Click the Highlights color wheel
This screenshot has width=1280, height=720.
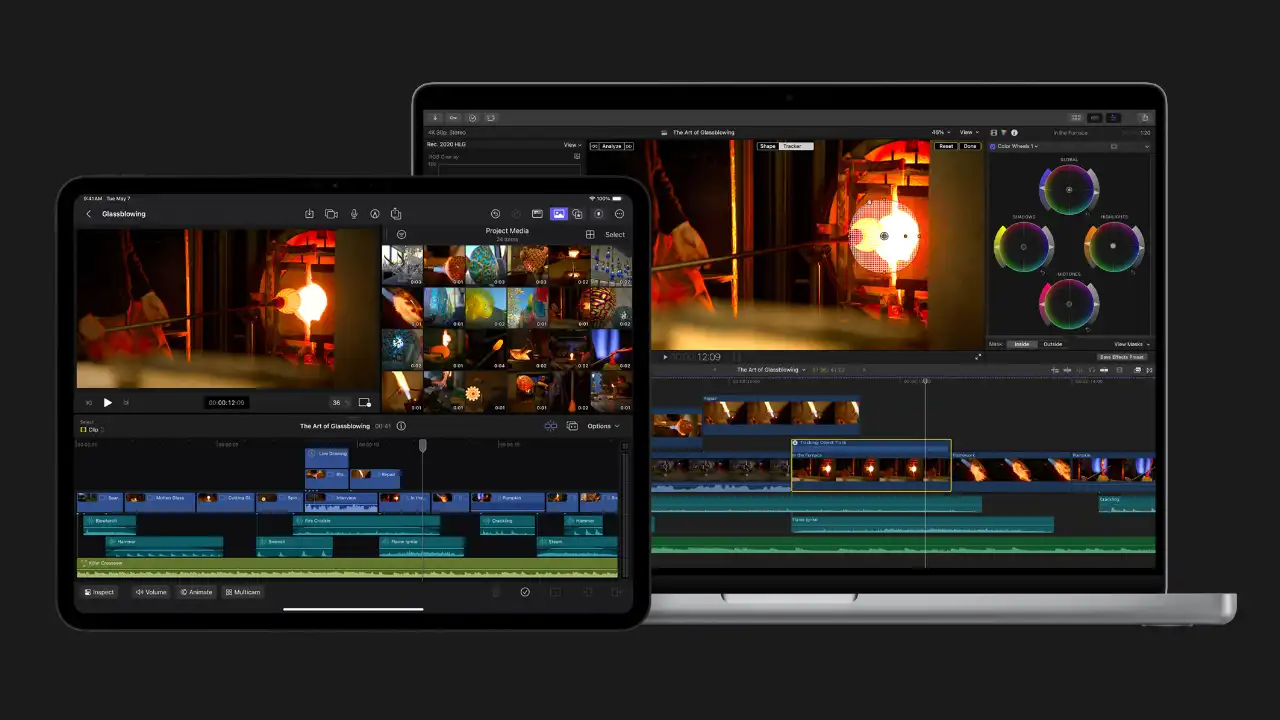click(x=1114, y=247)
